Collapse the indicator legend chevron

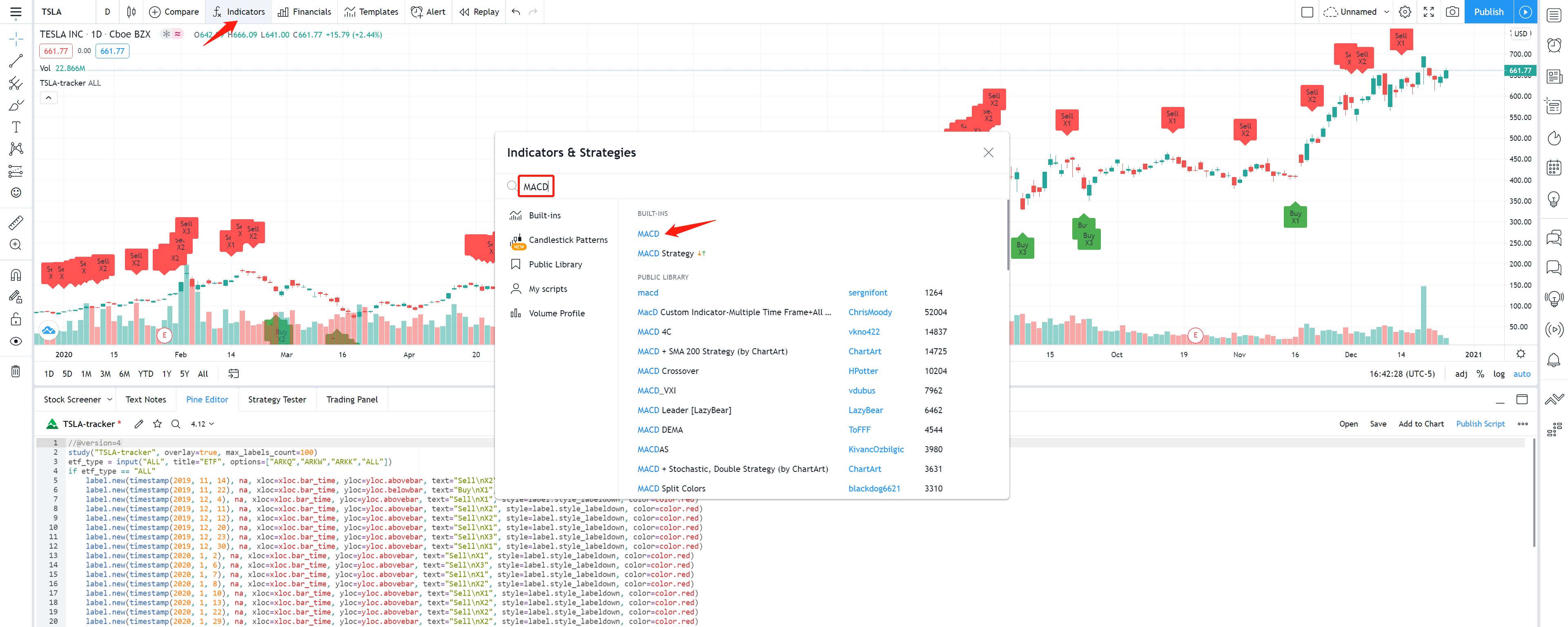coord(49,98)
